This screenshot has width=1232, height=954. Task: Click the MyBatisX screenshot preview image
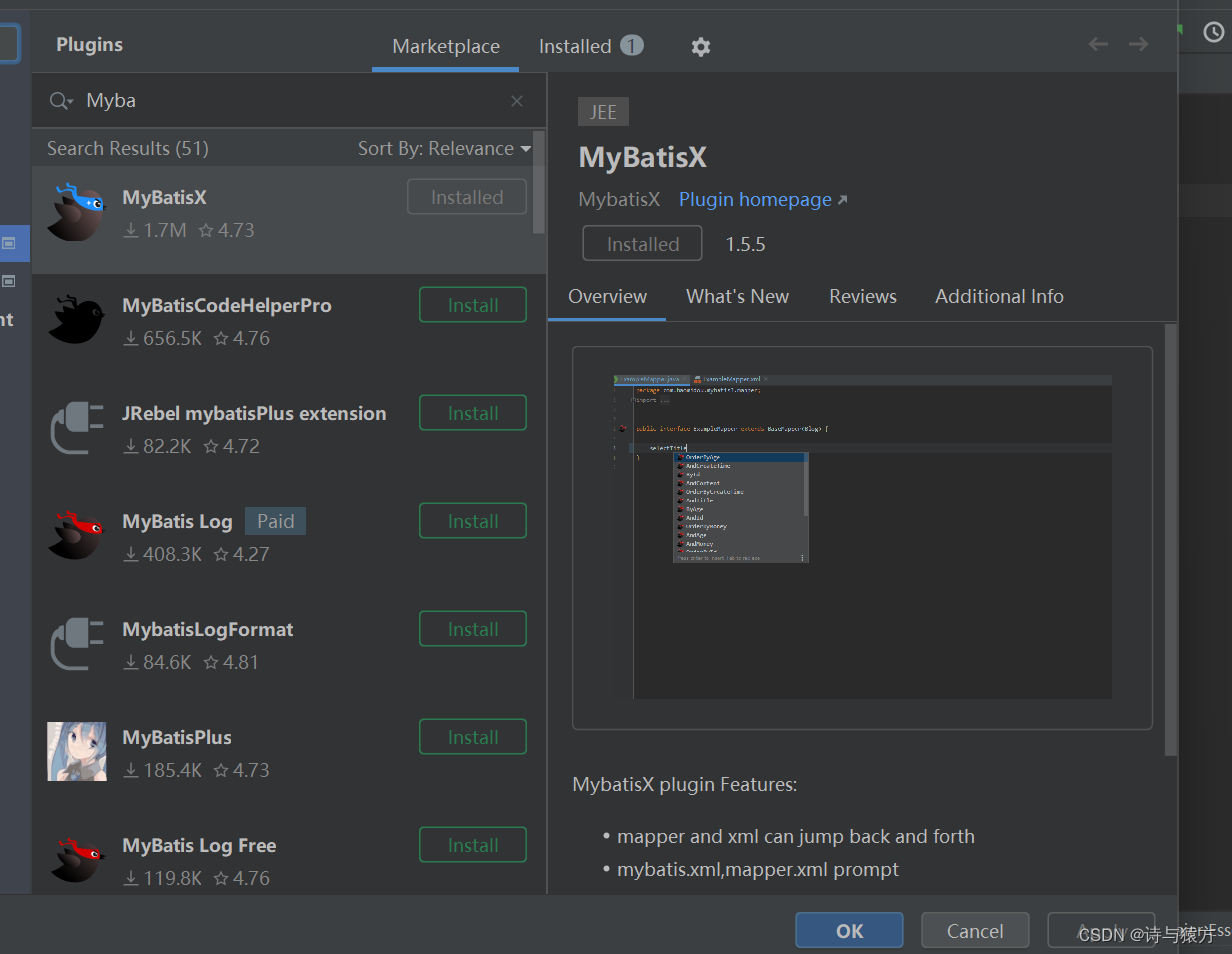coord(862,537)
